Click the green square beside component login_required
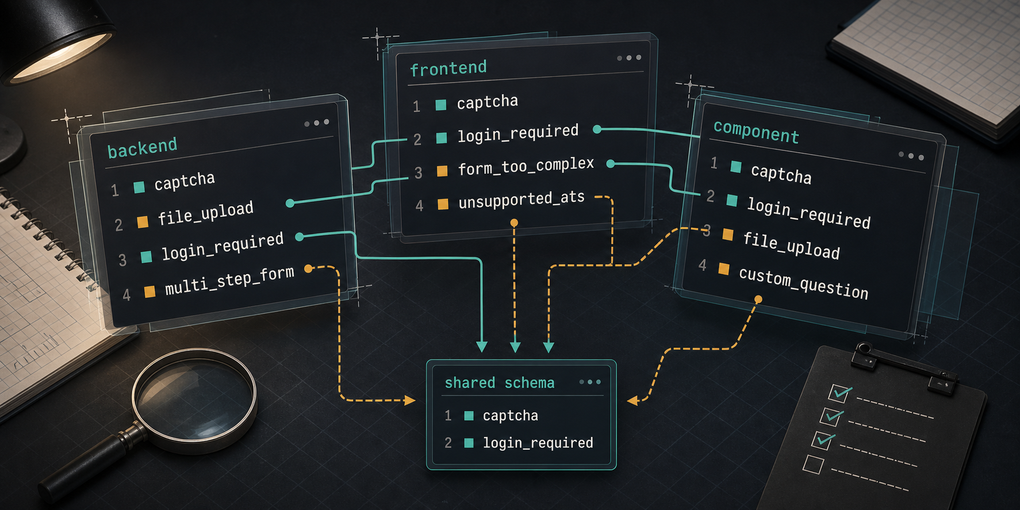Viewport: 1020px width, 510px height. coord(731,200)
